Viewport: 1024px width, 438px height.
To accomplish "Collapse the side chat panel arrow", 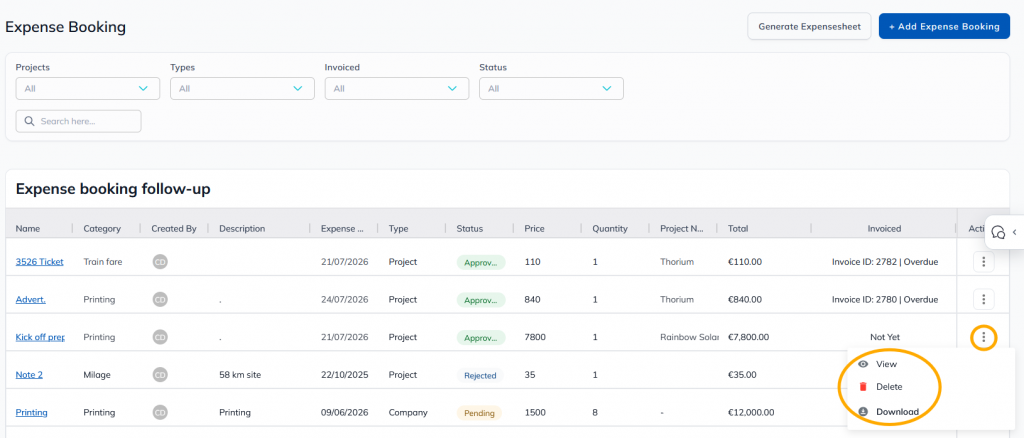I will point(1014,232).
